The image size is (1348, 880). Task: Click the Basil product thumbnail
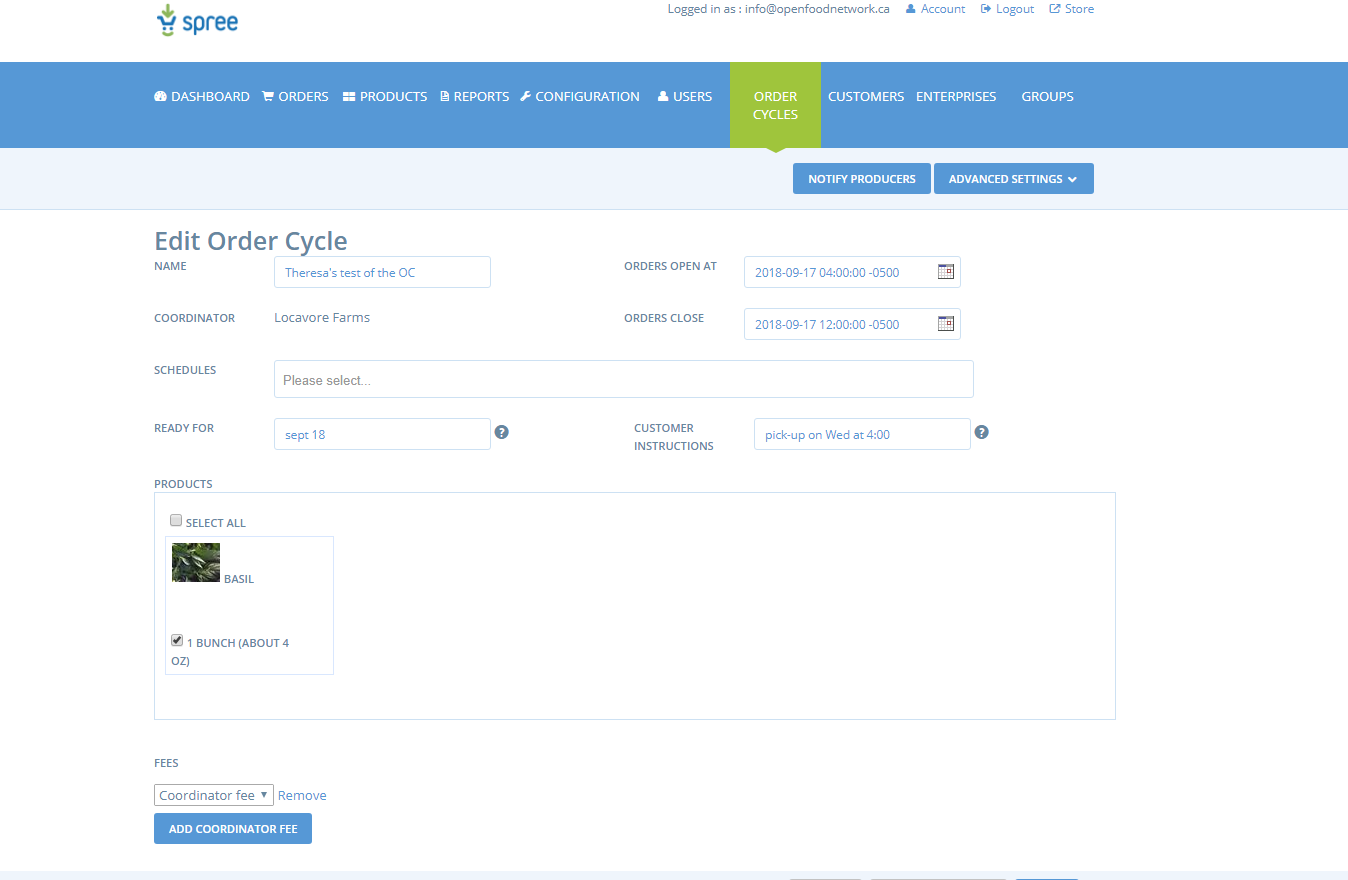(195, 562)
